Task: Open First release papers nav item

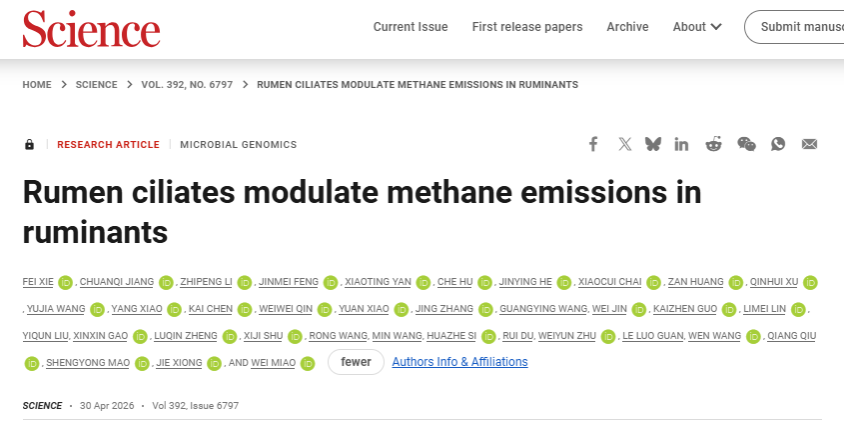Action: point(527,27)
